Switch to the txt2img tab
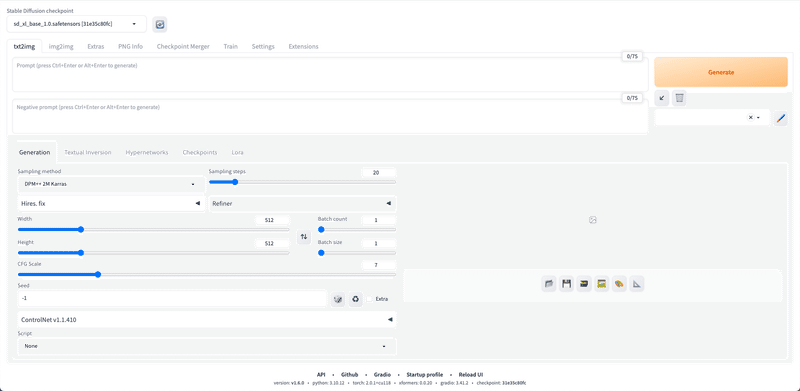 click(x=24, y=46)
